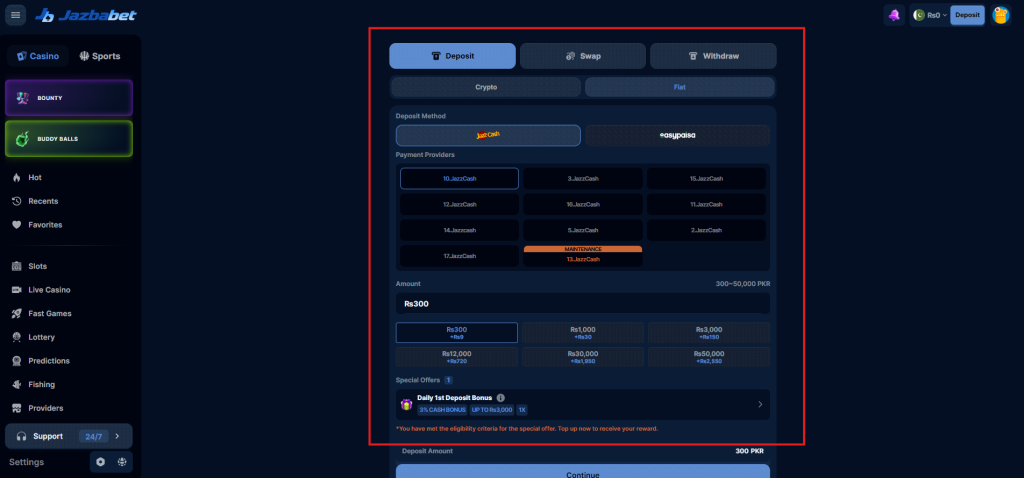Pick the Rs1,000 preset amount
Screen dimensions: 1024x478
tap(583, 332)
